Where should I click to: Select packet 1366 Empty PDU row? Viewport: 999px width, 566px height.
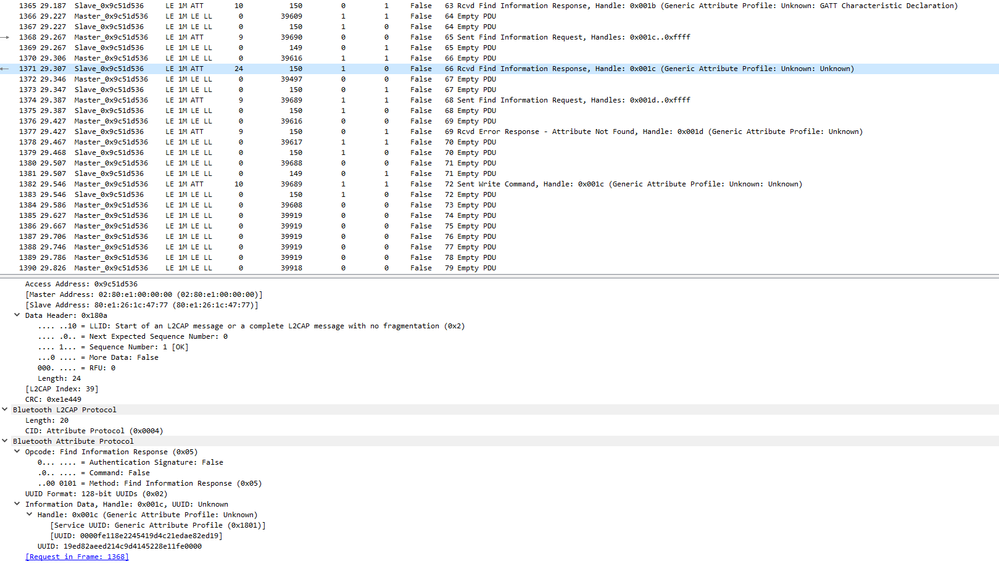click(500, 16)
